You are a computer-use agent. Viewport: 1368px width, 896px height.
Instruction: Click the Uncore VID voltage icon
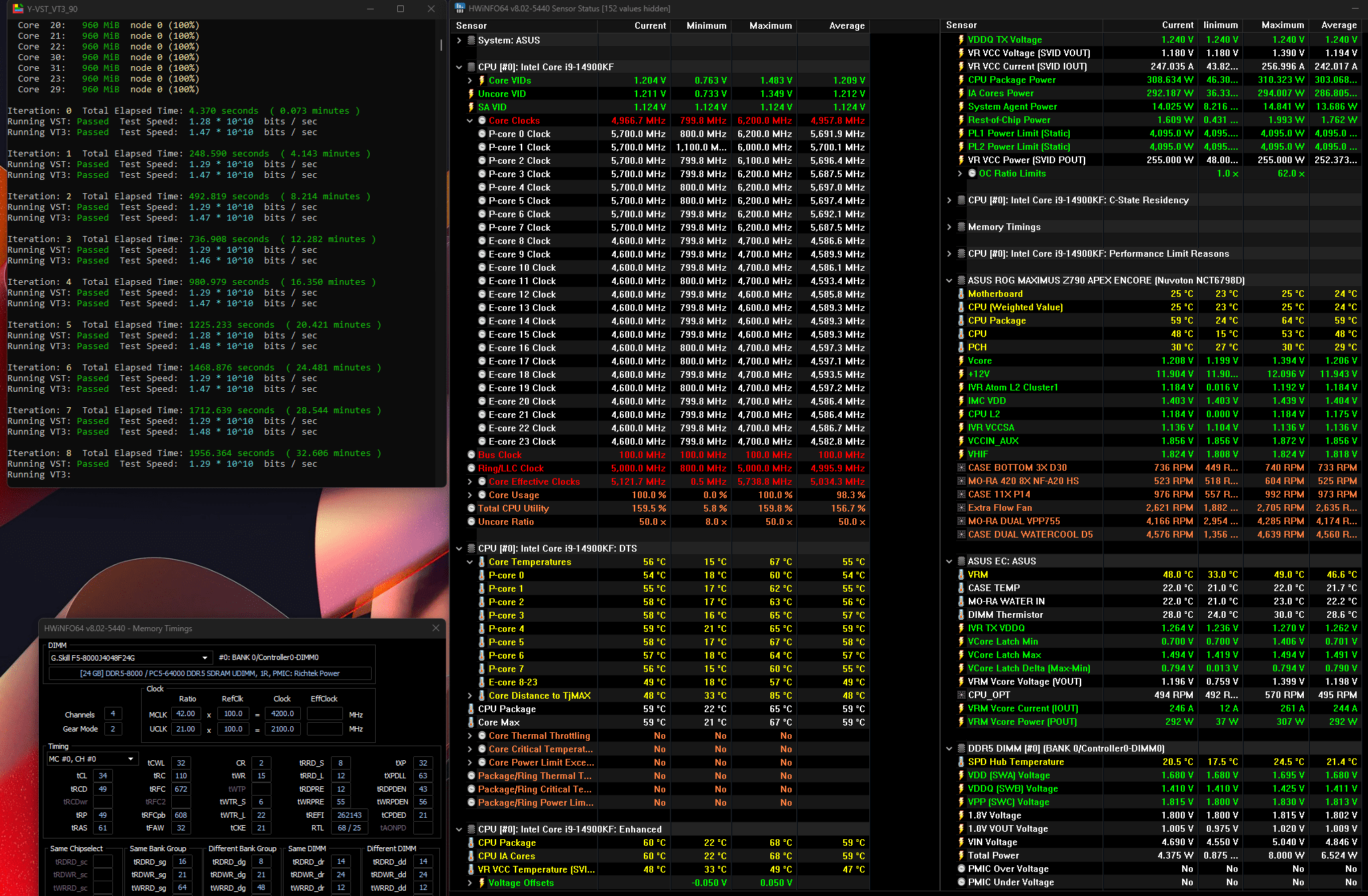tap(471, 94)
